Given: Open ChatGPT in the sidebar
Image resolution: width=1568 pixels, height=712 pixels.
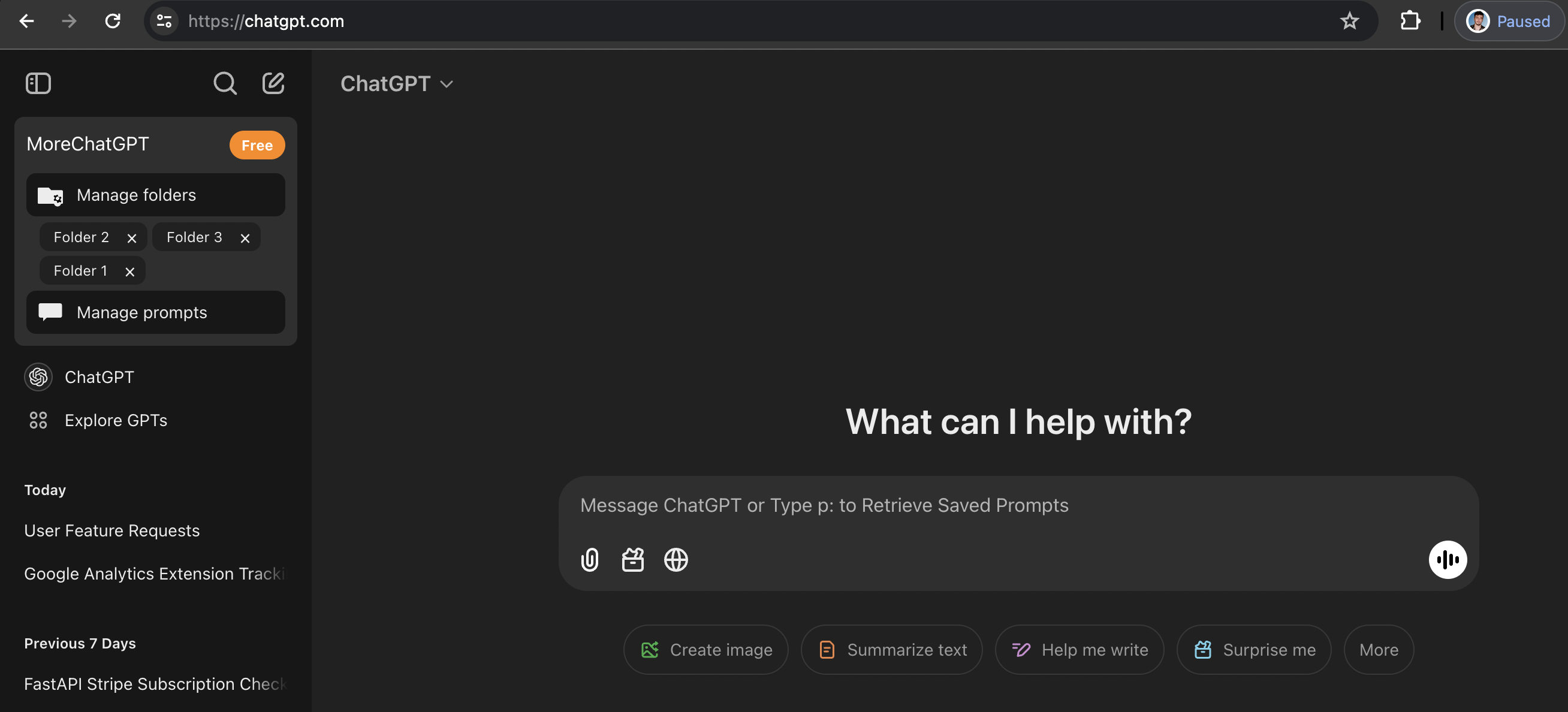Looking at the screenshot, I should (155, 378).
